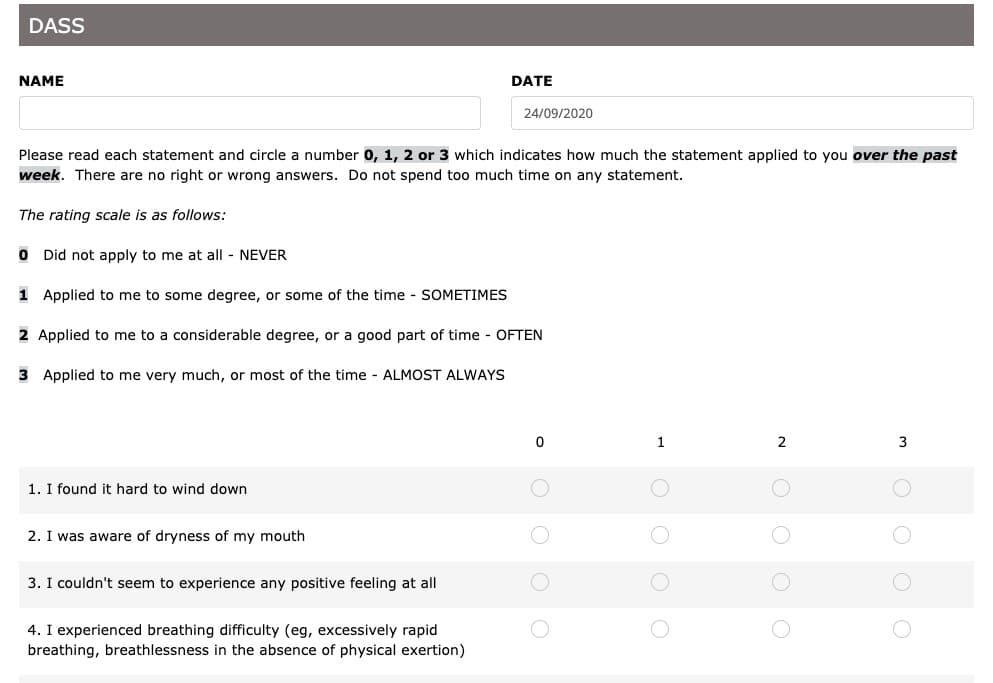Select 3 for 'hard to wind down'
This screenshot has width=993, height=683.
tap(902, 488)
